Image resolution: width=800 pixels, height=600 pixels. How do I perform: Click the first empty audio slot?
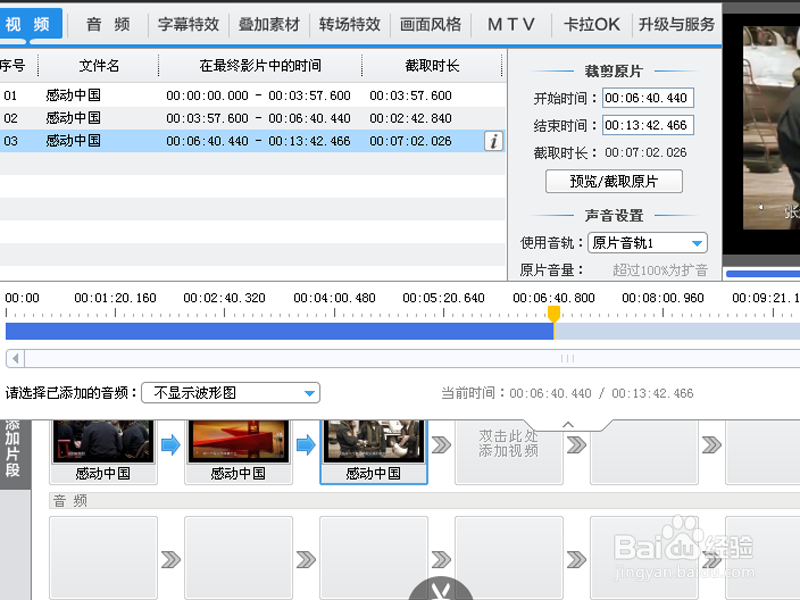[103, 558]
